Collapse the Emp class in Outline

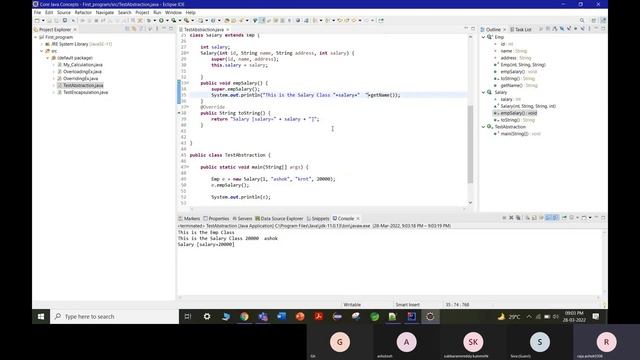point(484,37)
